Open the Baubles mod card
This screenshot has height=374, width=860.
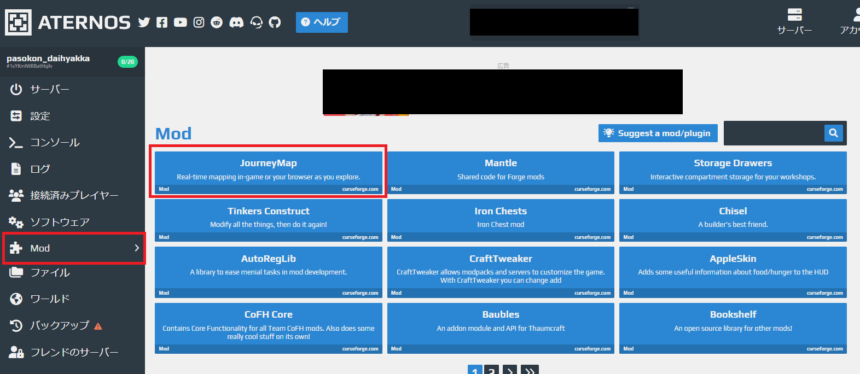501,328
